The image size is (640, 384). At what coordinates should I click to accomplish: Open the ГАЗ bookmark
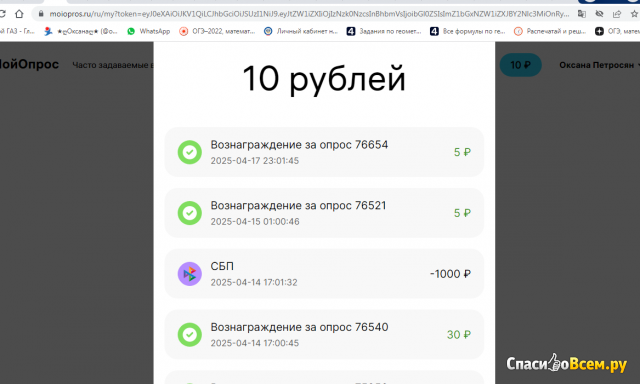(18, 31)
